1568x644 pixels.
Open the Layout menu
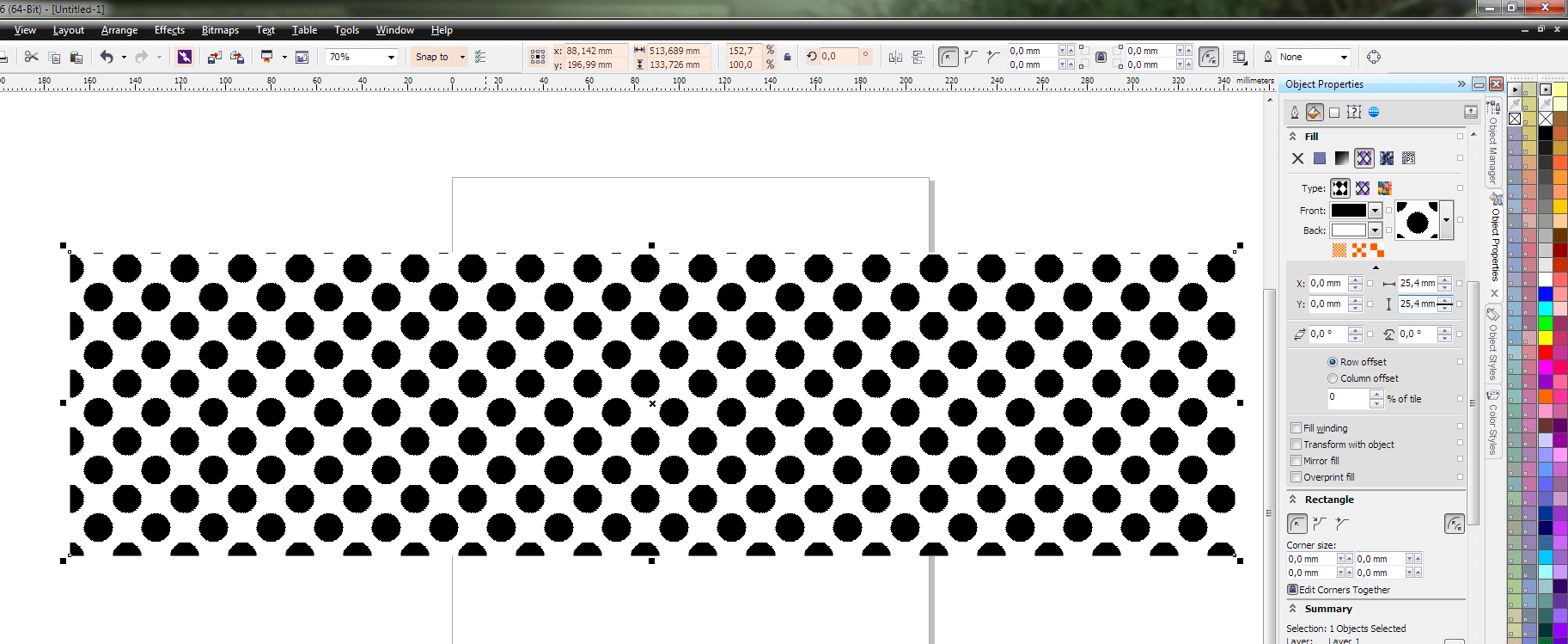click(x=69, y=30)
